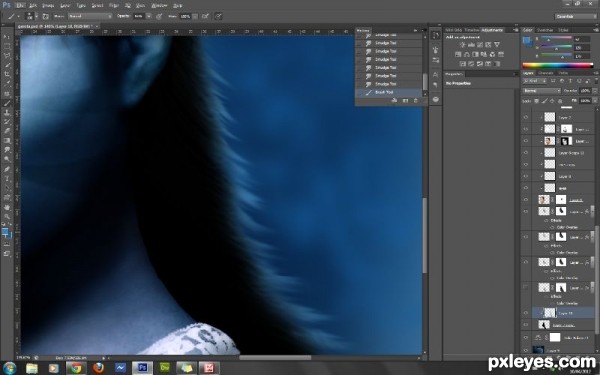Switch to the Channels tab
This screenshot has height=375, width=600.
(546, 73)
